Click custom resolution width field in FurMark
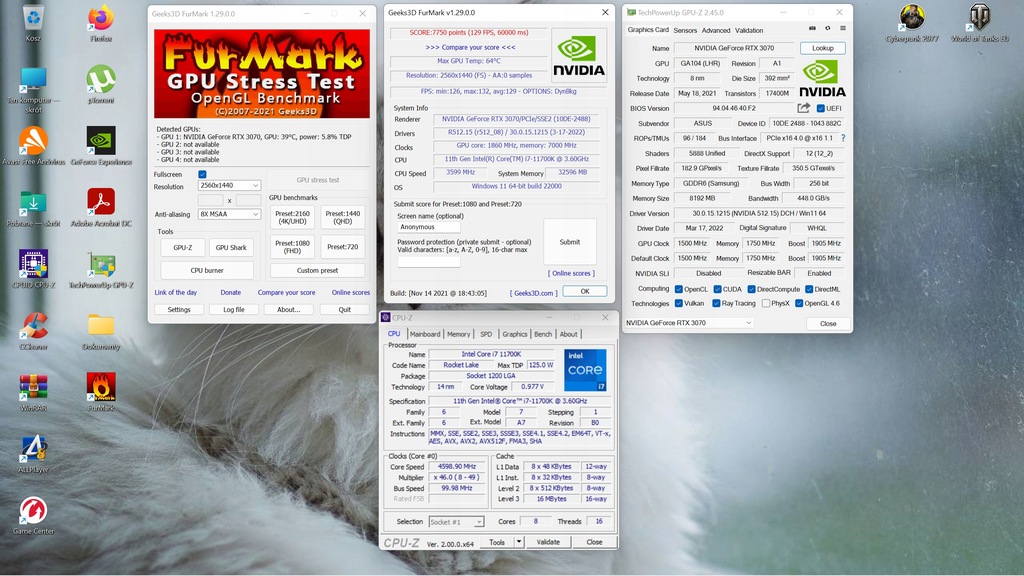 tap(210, 200)
